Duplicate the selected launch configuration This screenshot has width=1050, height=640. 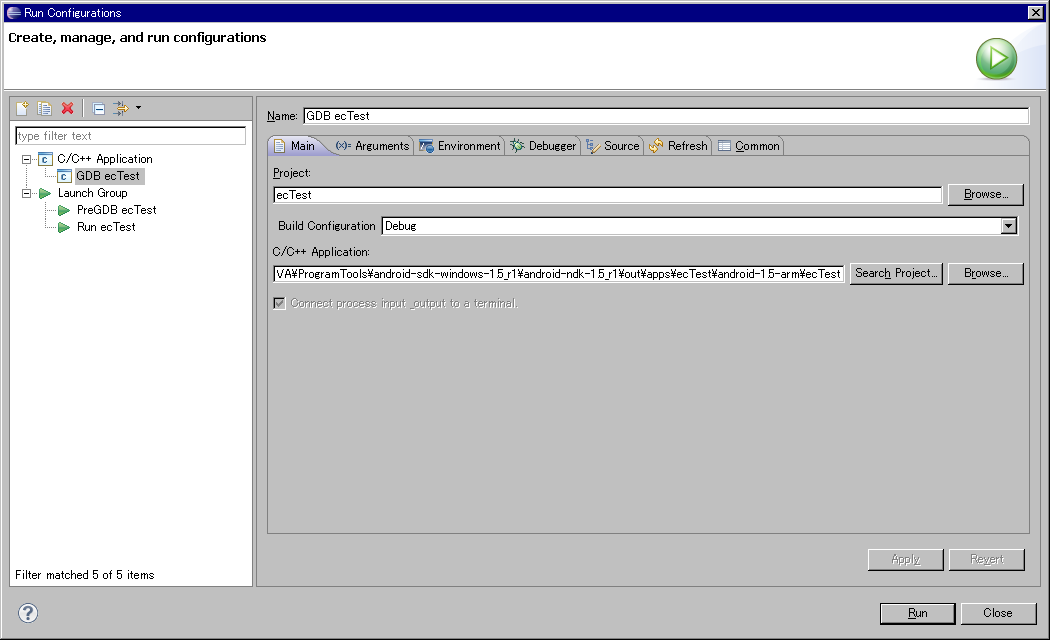click(44, 108)
